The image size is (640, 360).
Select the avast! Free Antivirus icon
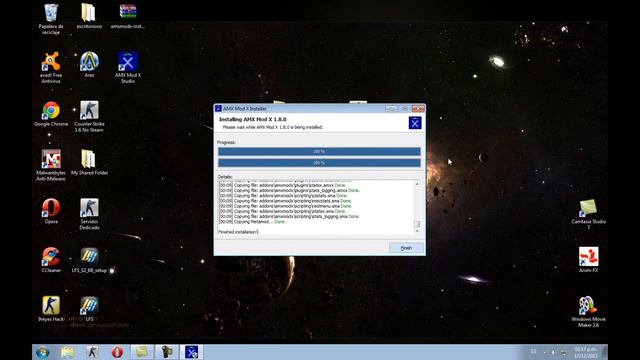click(51, 67)
